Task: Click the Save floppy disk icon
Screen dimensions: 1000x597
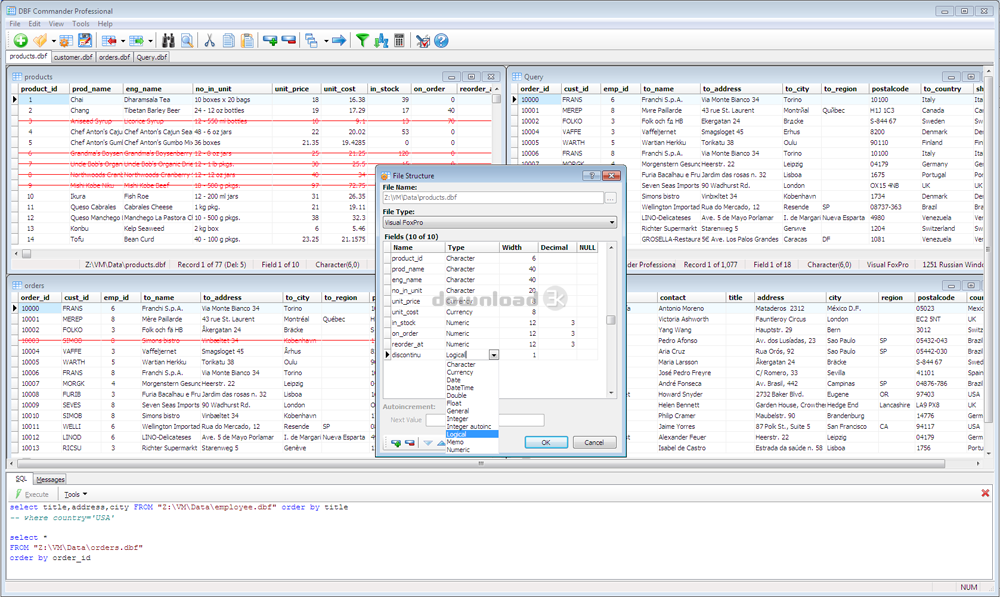Action: tap(85, 41)
